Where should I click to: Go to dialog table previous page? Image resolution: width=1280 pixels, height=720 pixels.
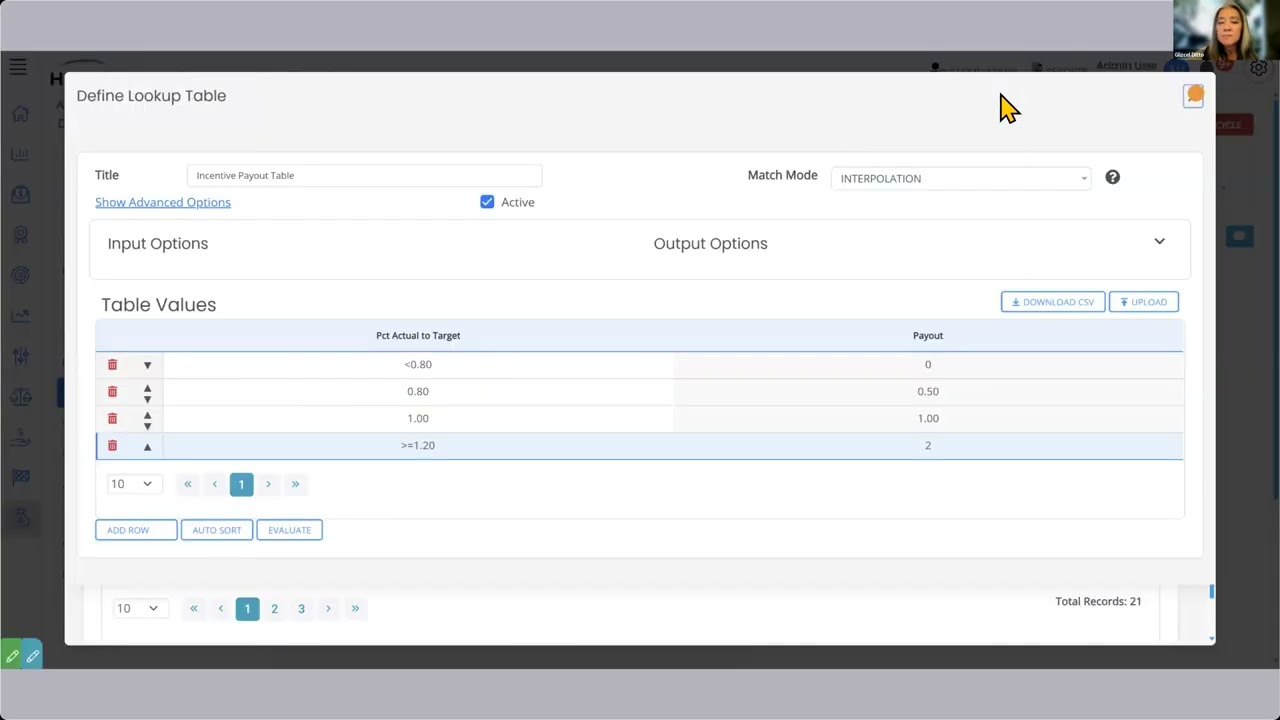214,484
